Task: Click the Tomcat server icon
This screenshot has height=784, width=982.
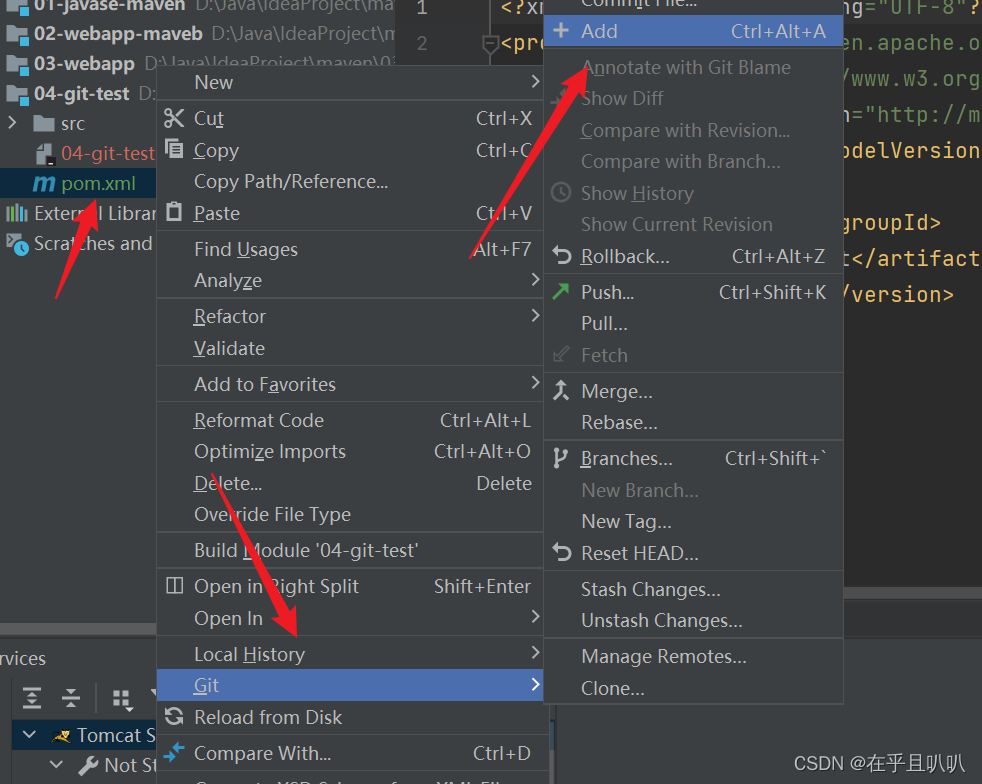Action: click(x=61, y=736)
